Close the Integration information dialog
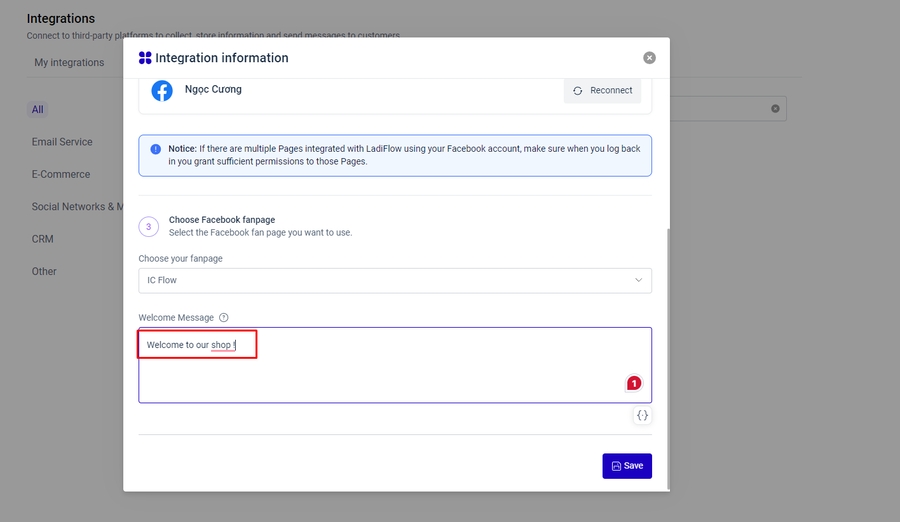Viewport: 900px width, 522px height. tap(649, 58)
